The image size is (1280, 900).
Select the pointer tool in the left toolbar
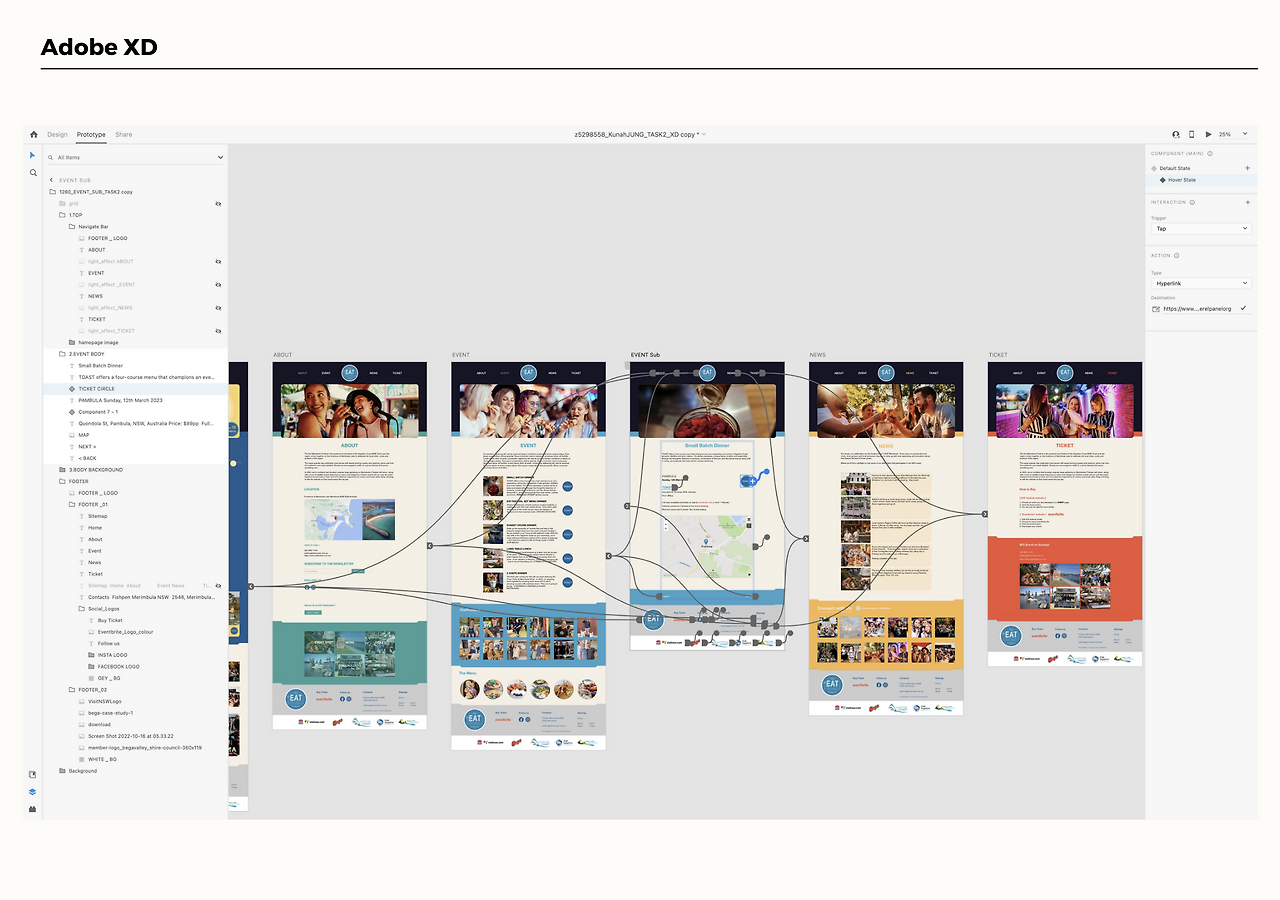32,156
